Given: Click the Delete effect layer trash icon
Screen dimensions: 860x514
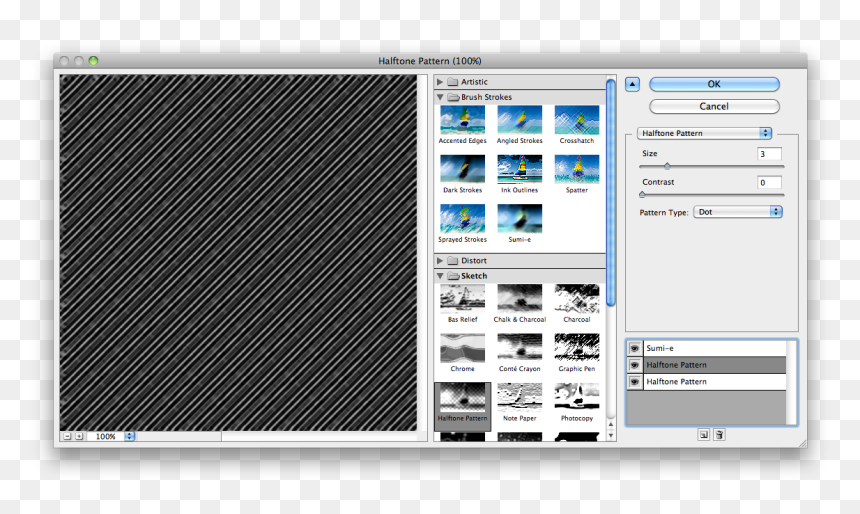Looking at the screenshot, I should click(719, 434).
